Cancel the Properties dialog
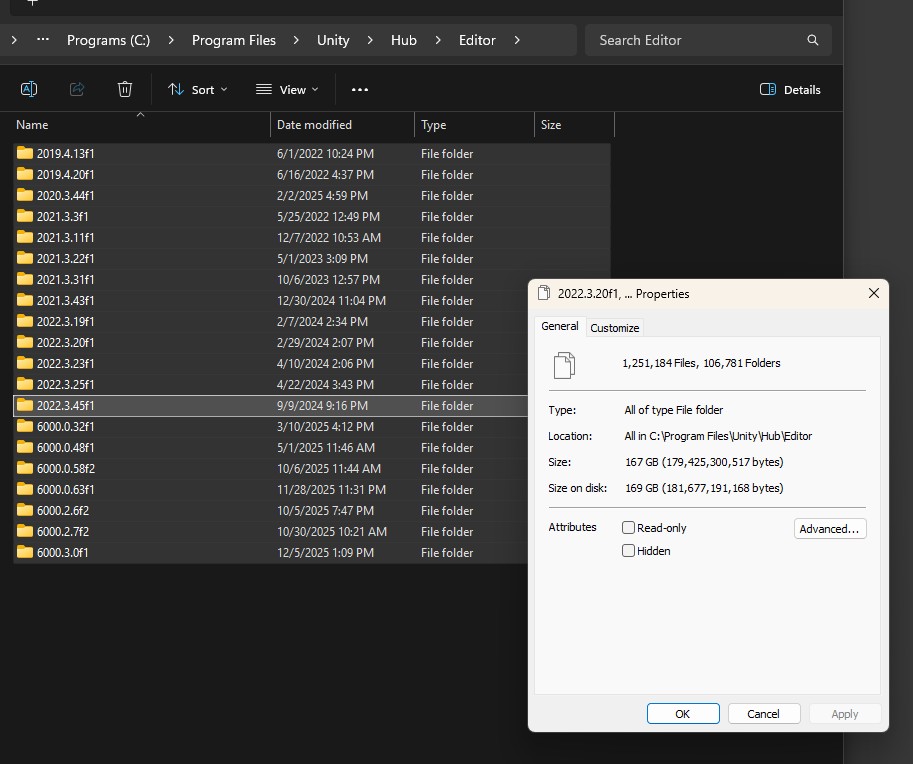The image size is (913, 764). [x=763, y=713]
